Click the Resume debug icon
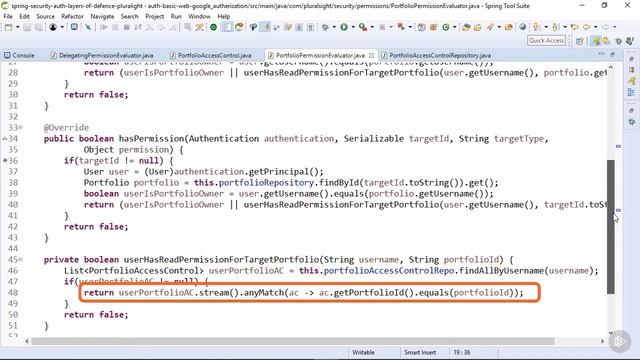The image size is (640, 360). pos(104,27)
